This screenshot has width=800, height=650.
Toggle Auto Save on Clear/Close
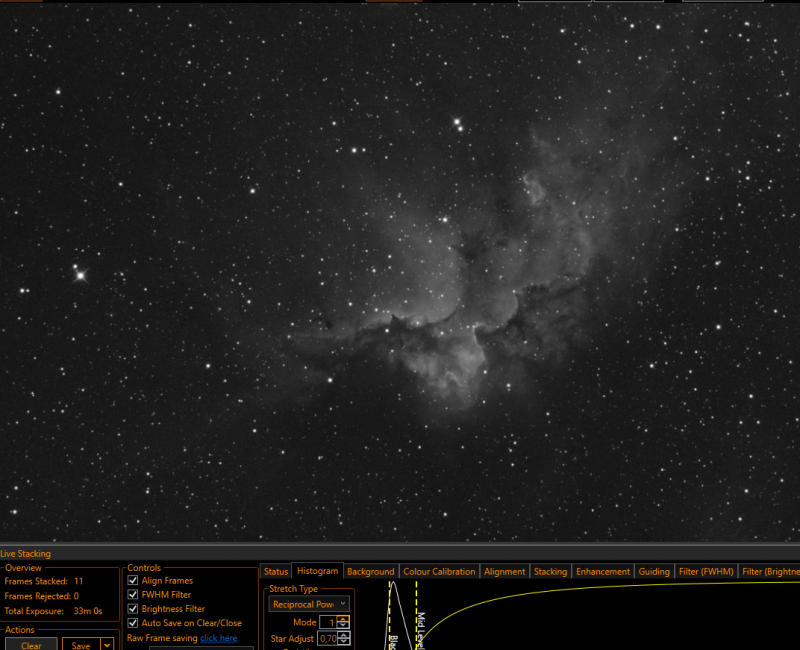(133, 623)
